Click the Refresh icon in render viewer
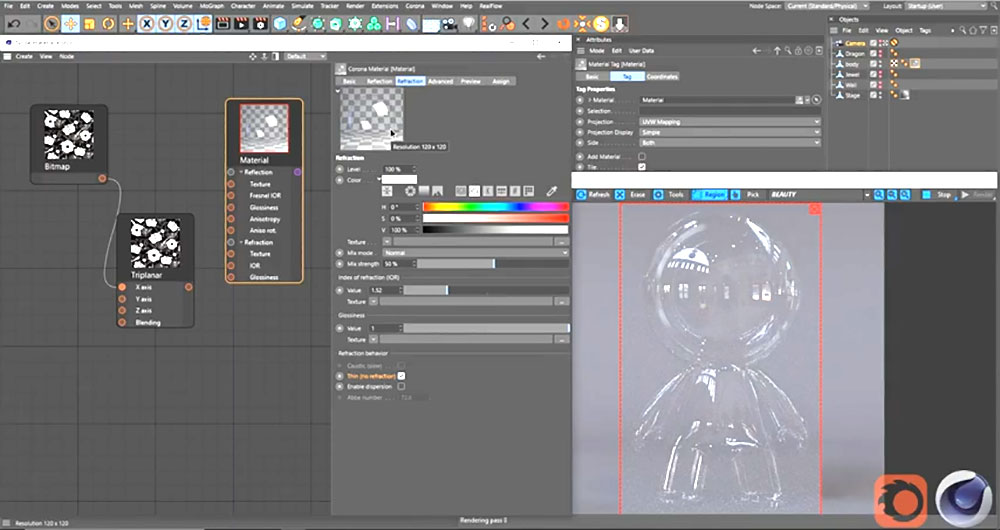This screenshot has height=530, width=1000. pyautogui.click(x=583, y=194)
